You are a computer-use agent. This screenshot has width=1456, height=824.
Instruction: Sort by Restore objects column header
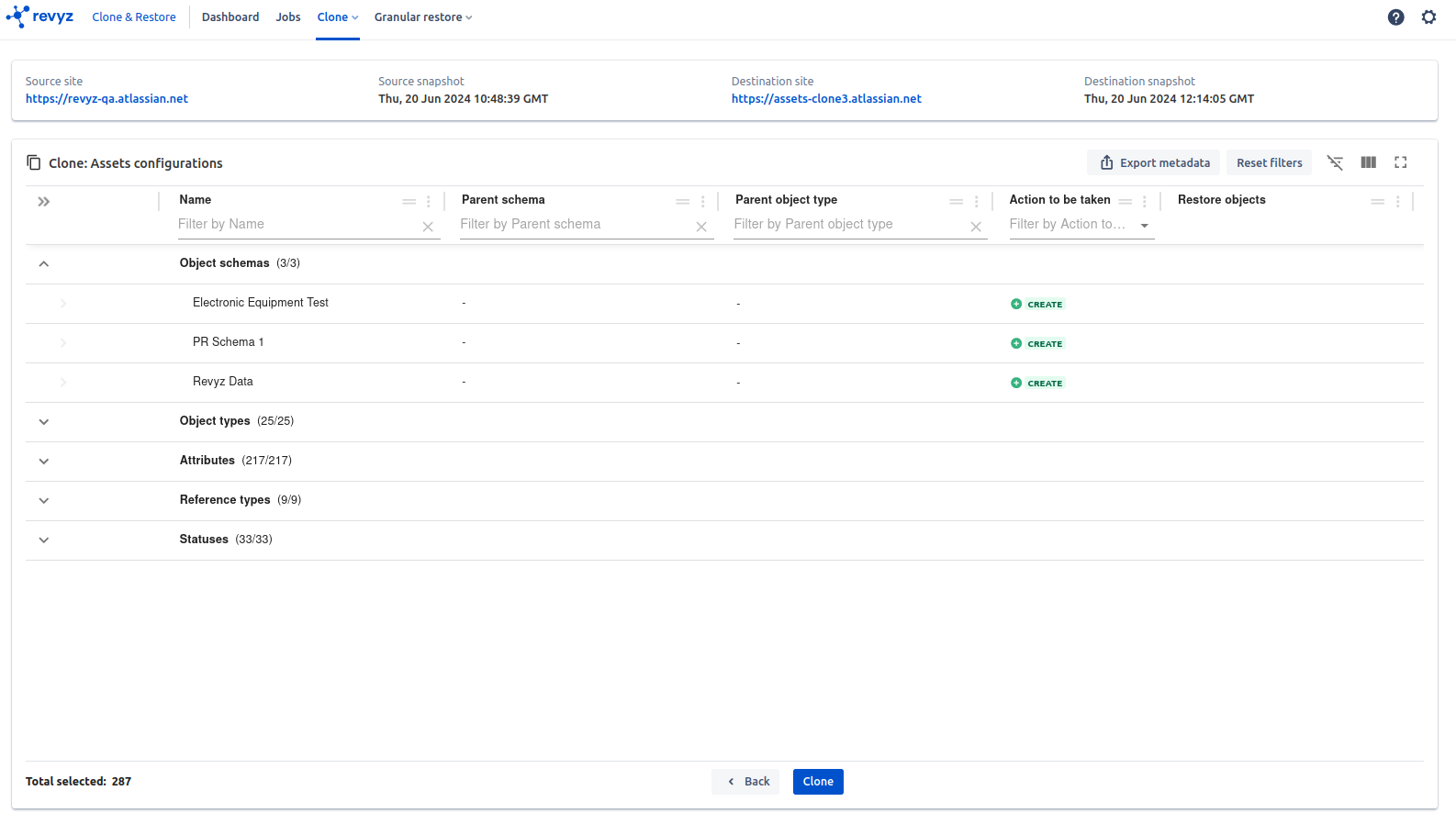1221,200
